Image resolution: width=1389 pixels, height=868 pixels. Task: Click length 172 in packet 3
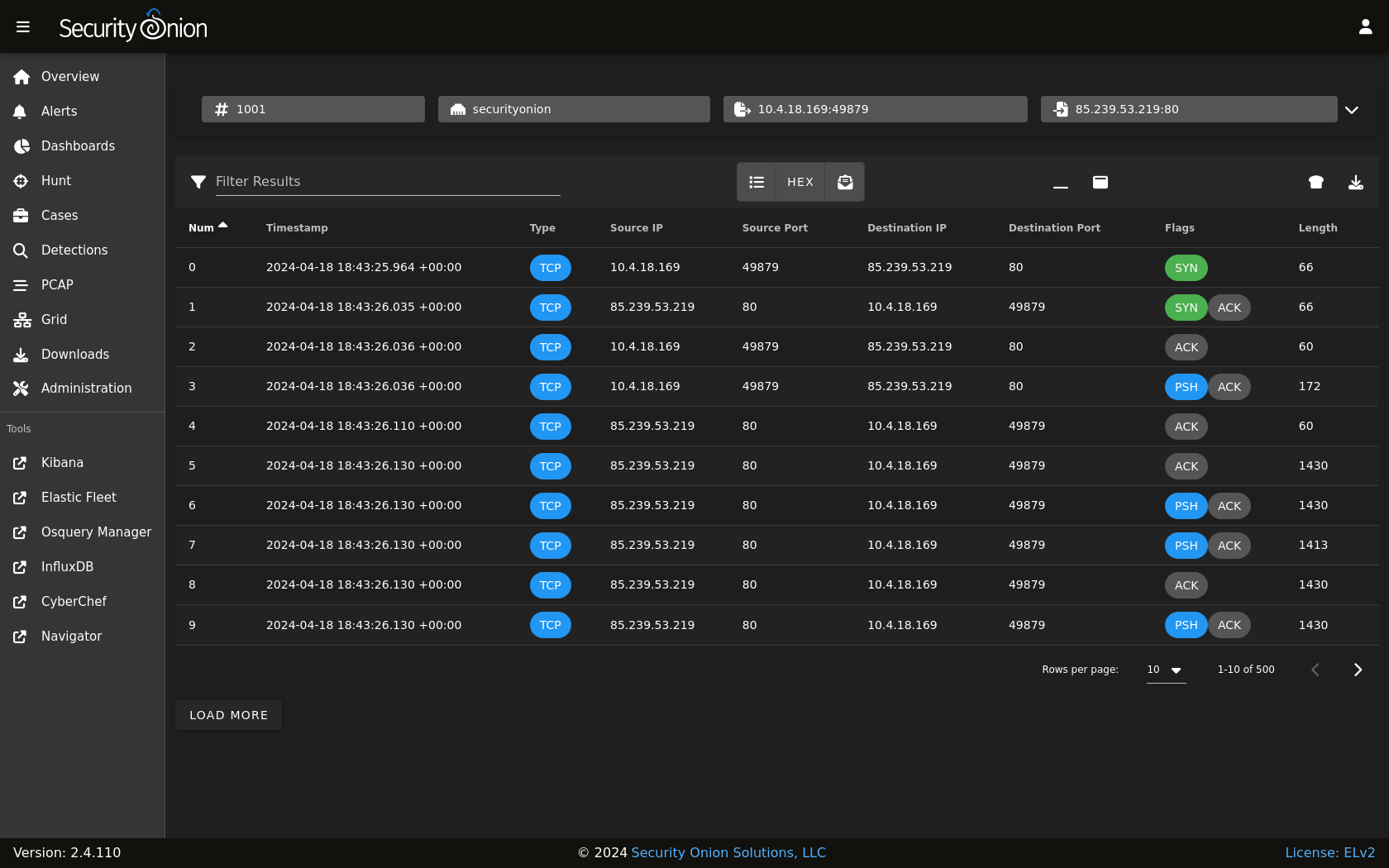pos(1310,387)
